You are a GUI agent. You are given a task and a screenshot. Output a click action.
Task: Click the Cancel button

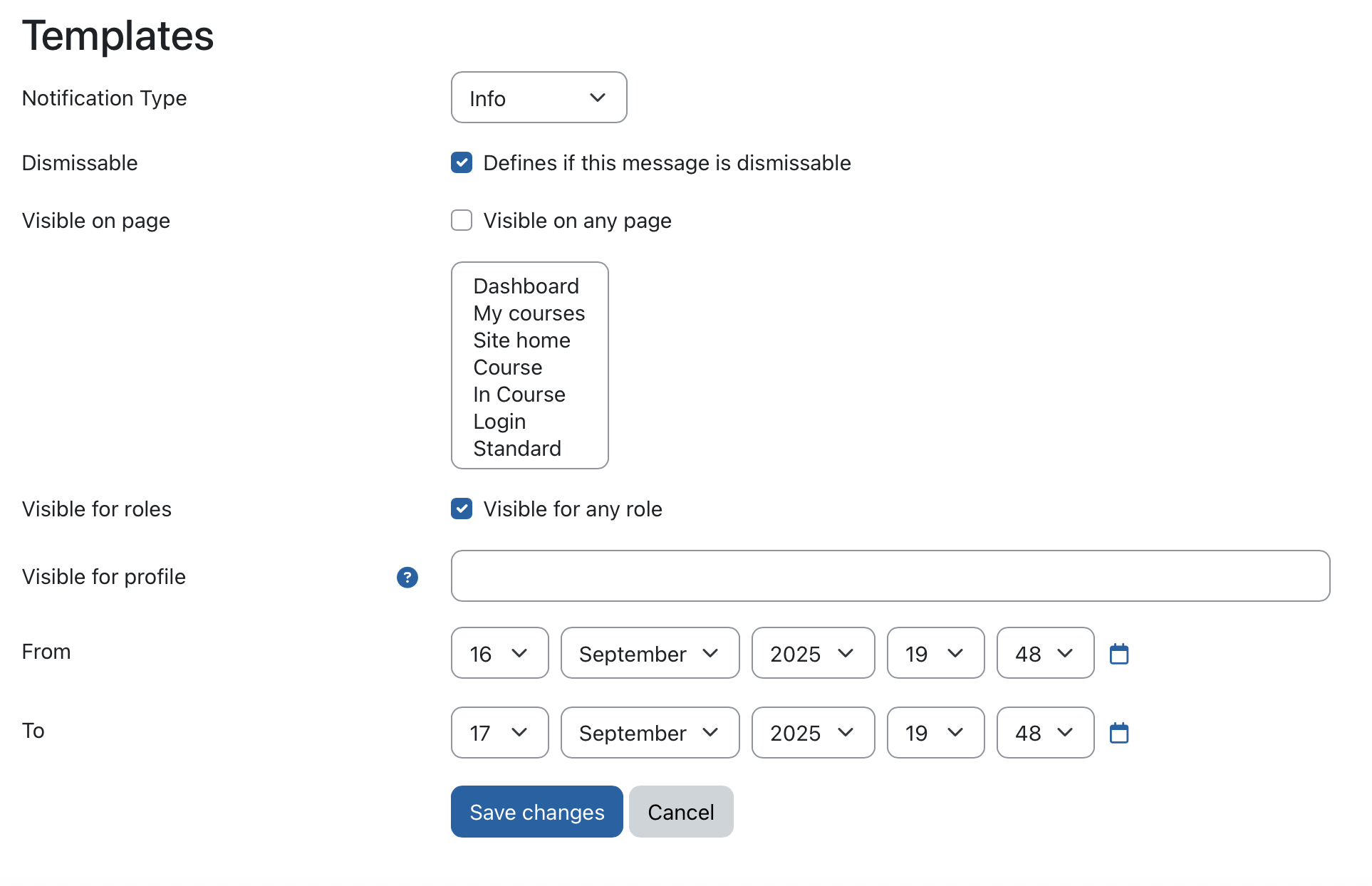(x=681, y=812)
